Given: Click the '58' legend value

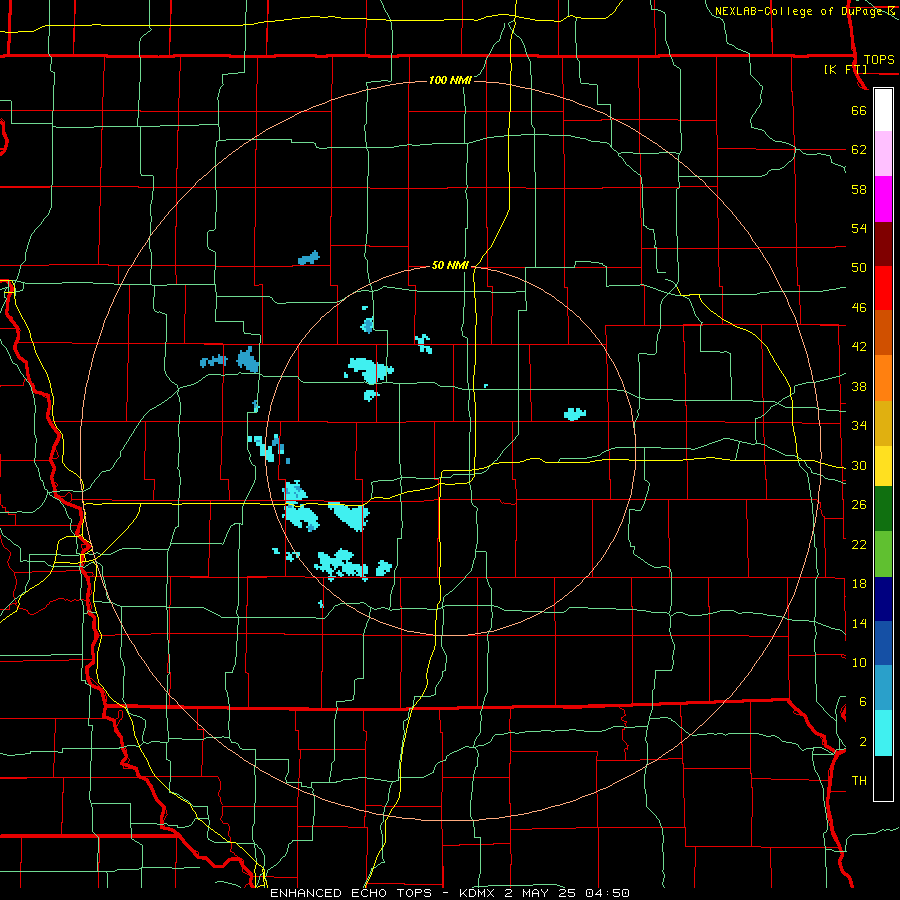Looking at the screenshot, I should pos(859,189).
